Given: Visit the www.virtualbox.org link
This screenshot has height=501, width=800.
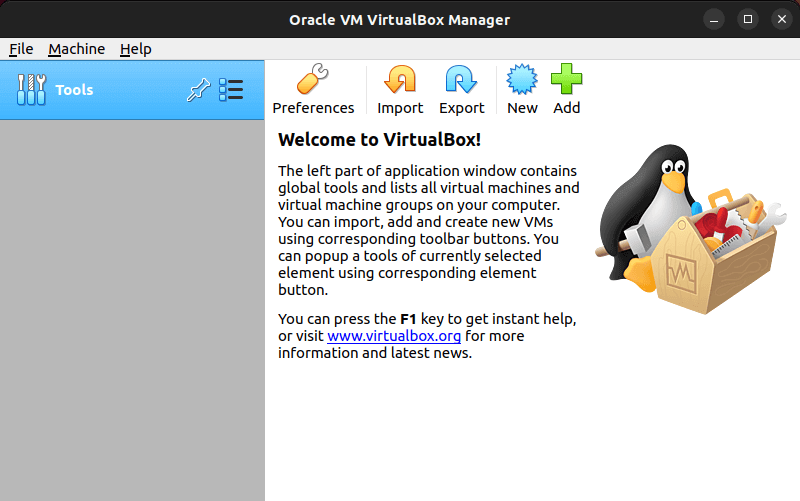Looking at the screenshot, I should click(394, 336).
